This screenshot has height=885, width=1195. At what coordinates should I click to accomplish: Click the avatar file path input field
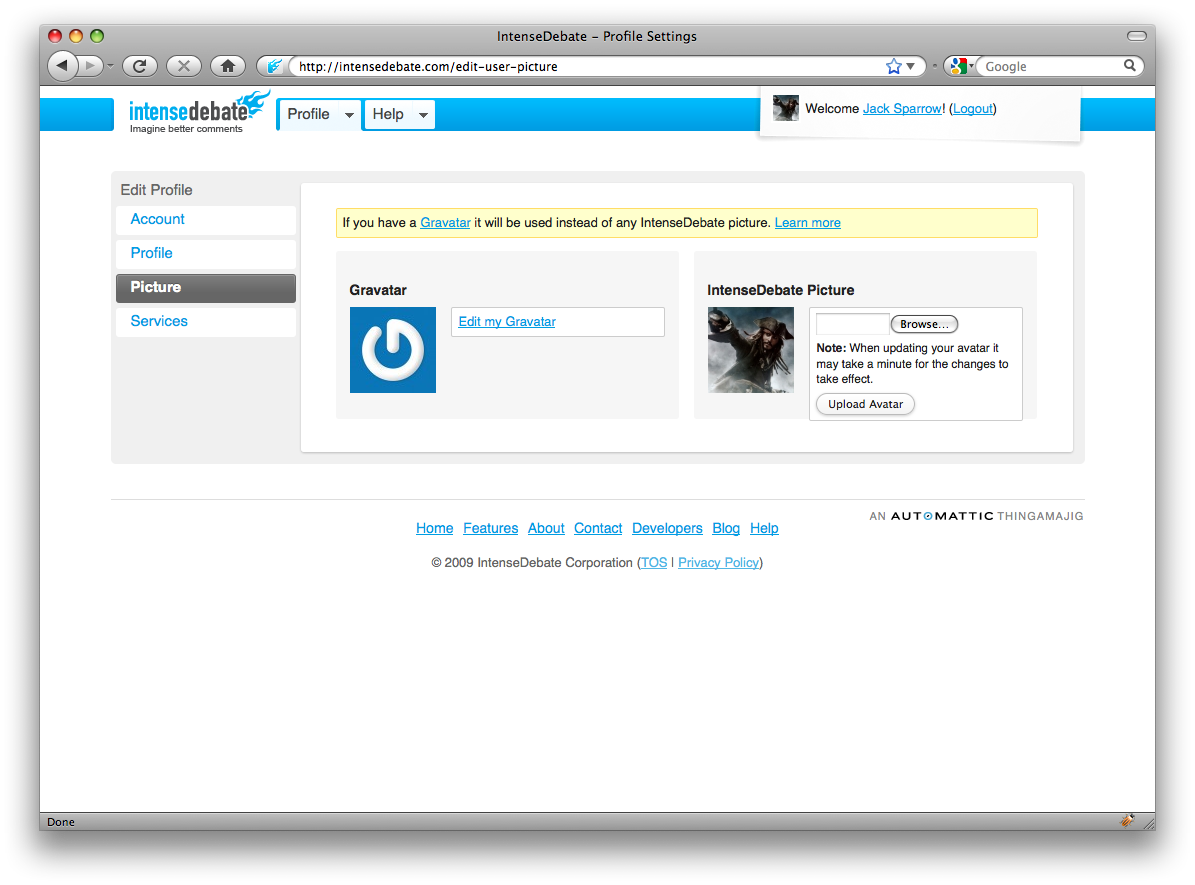tap(852, 324)
